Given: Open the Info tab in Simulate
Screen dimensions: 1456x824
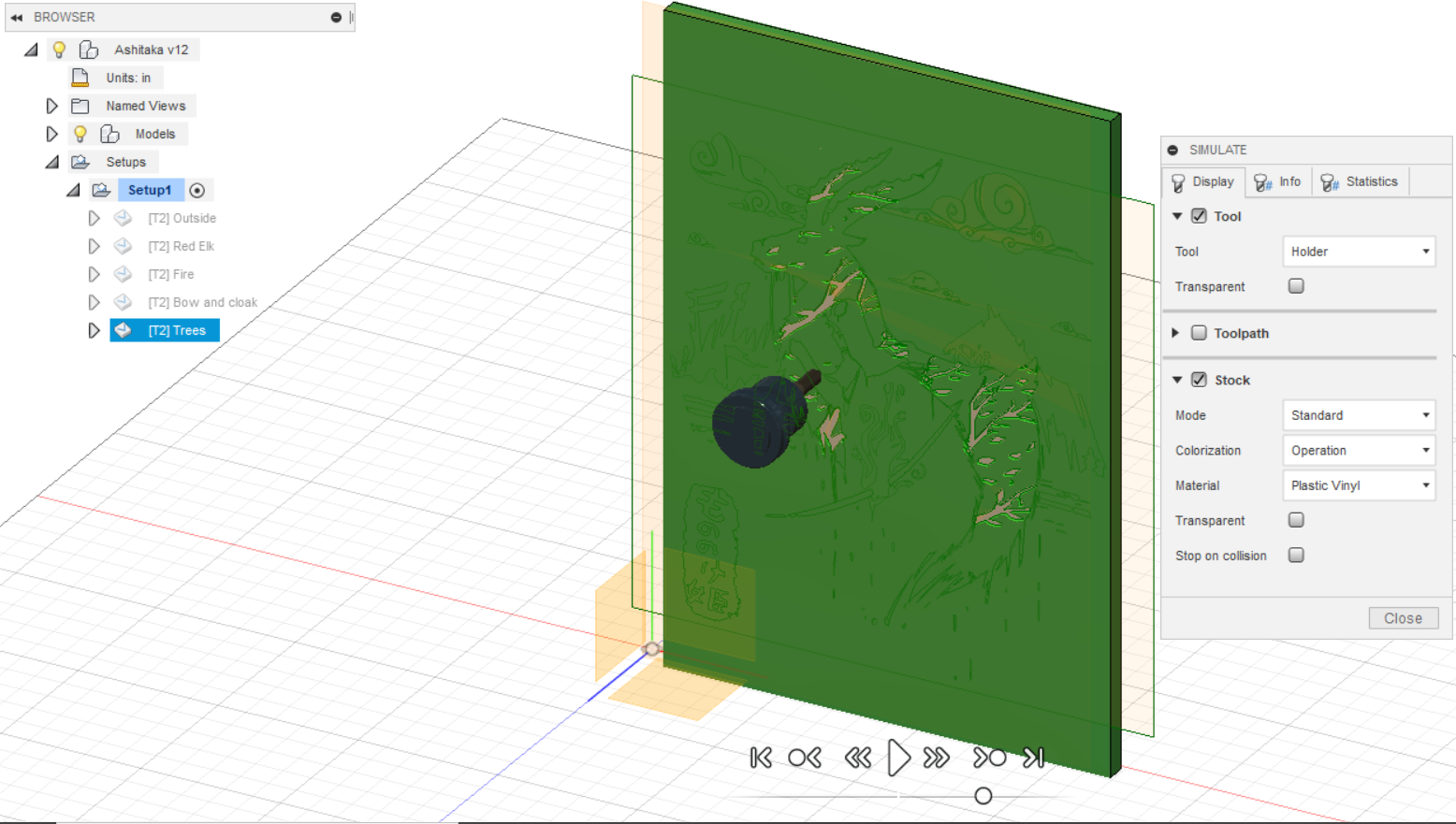Looking at the screenshot, I should tap(1278, 181).
